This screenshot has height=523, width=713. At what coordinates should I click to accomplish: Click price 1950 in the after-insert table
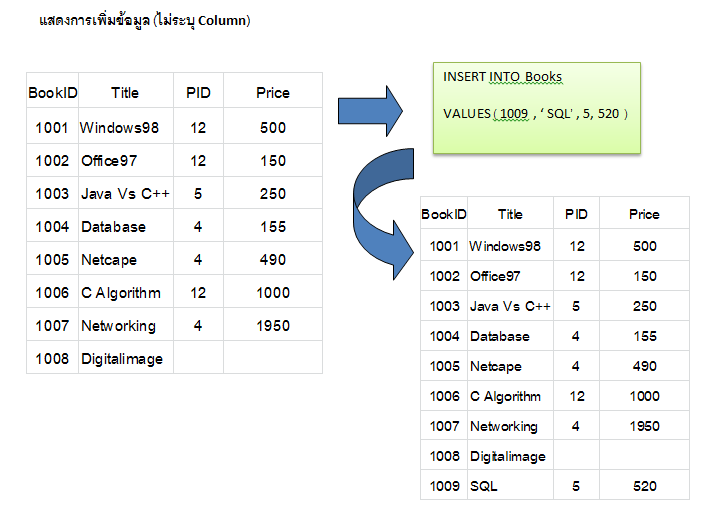[x=644, y=426]
